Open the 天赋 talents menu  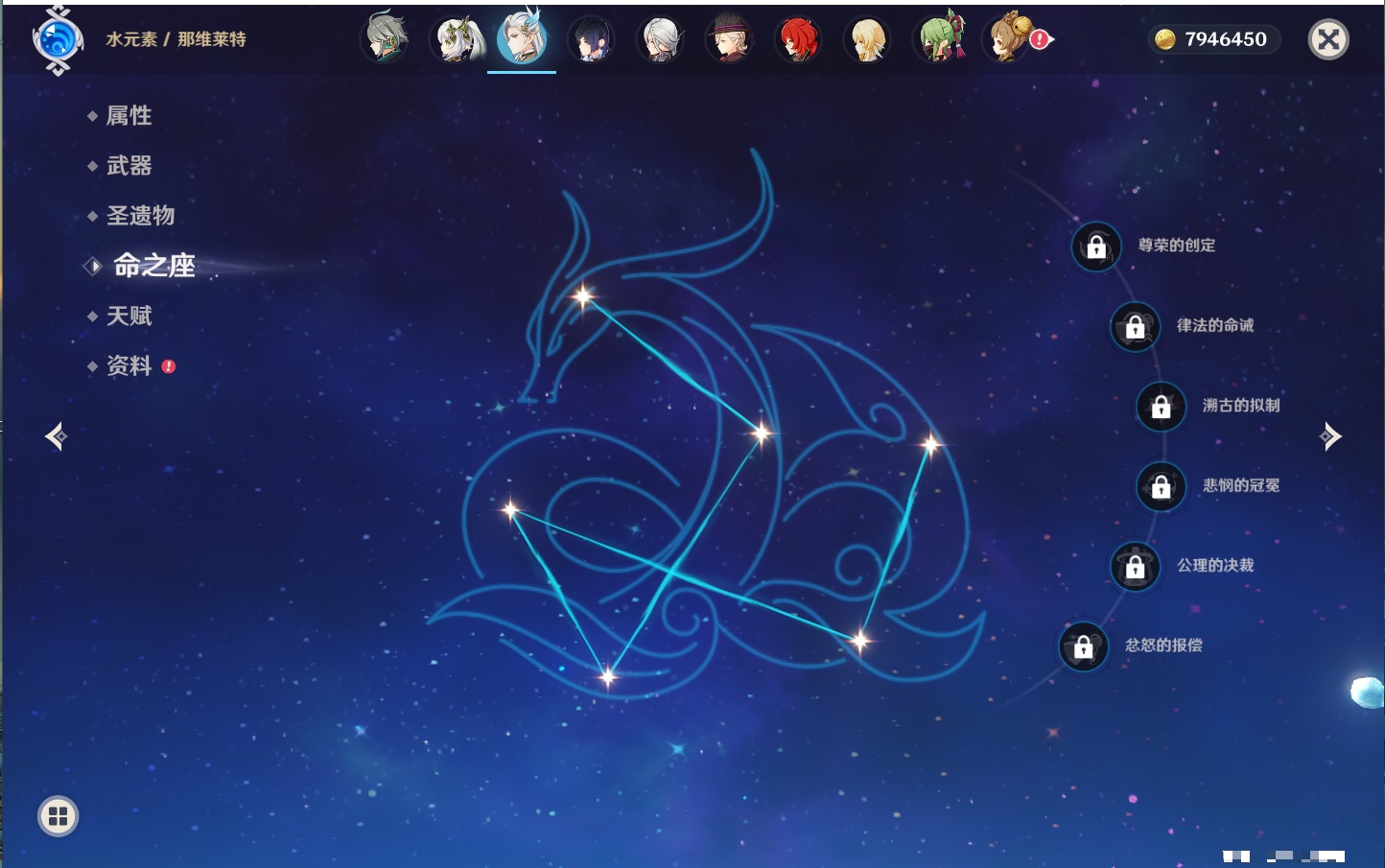point(129,316)
